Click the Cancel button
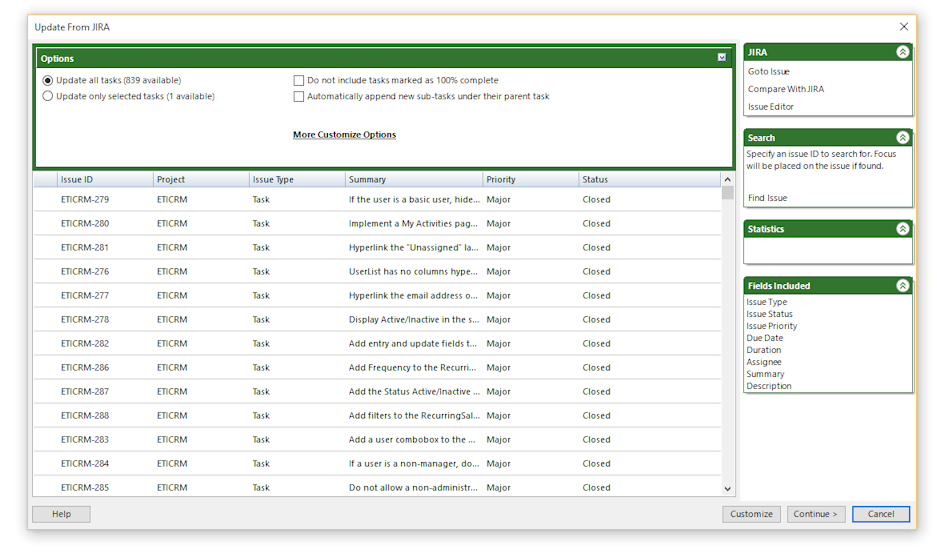Screen dimensions: 937x554 pyautogui.click(x=881, y=514)
